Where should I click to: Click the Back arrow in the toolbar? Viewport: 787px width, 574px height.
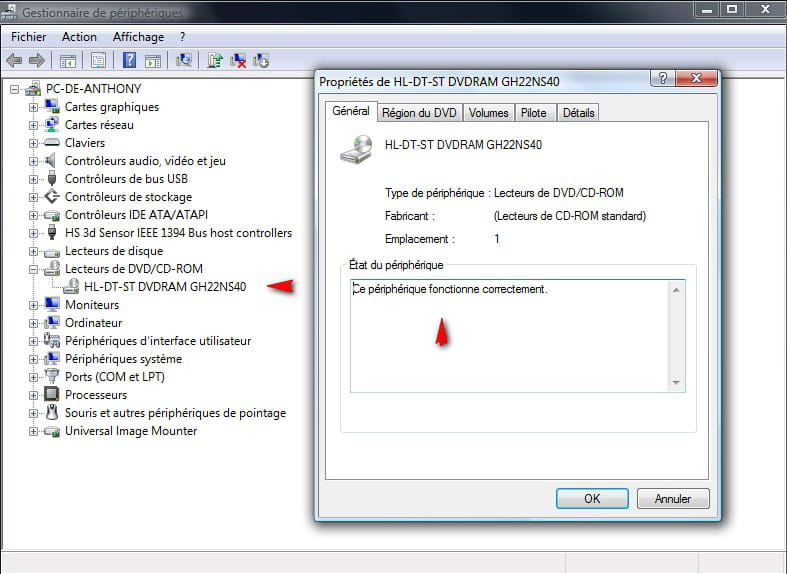(x=14, y=61)
